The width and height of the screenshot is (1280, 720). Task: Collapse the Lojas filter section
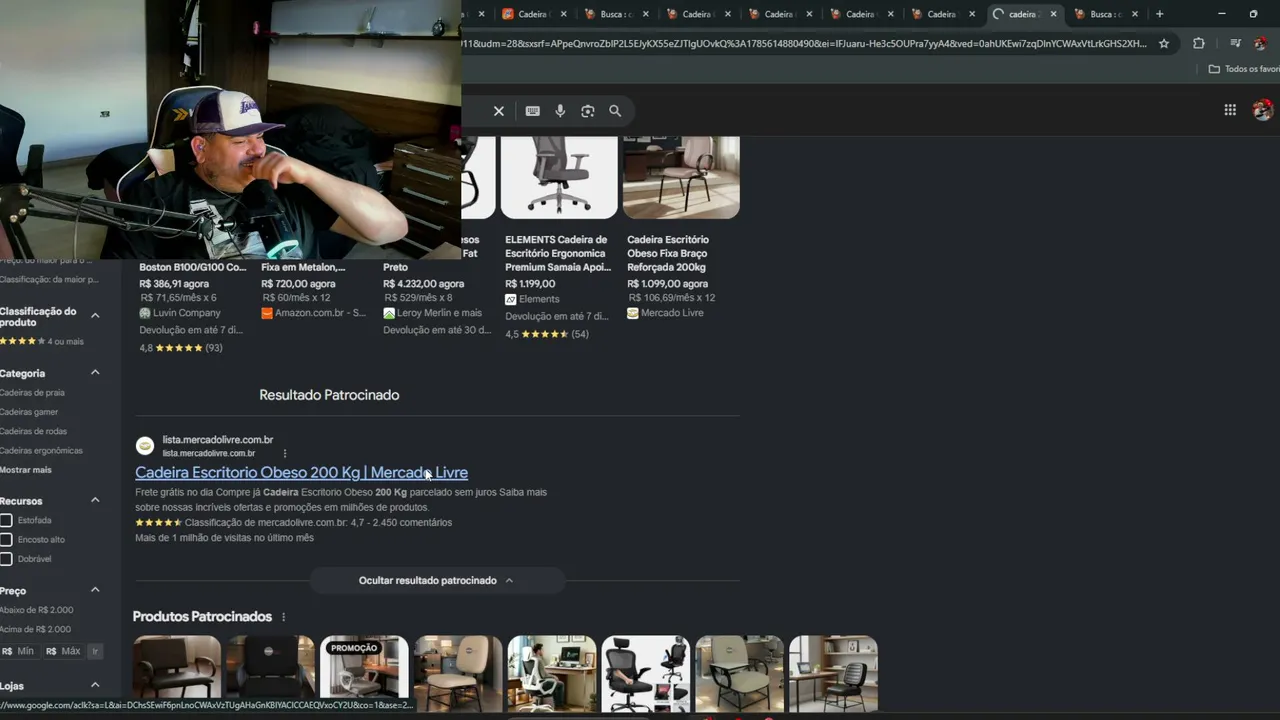(x=95, y=685)
